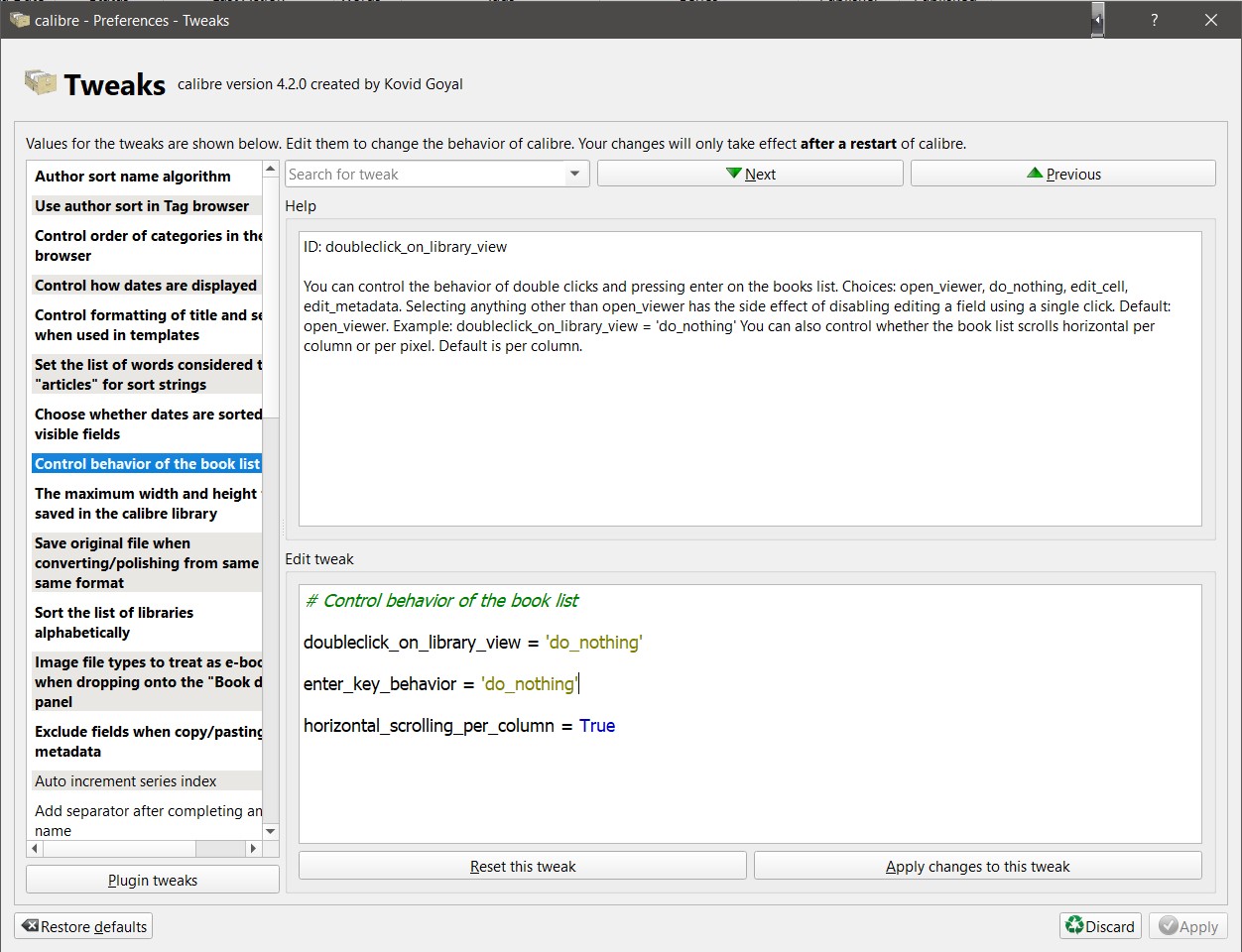1242x952 pixels.
Task: Click the horizontal_scrolling_per_column True value
Action: (x=597, y=726)
